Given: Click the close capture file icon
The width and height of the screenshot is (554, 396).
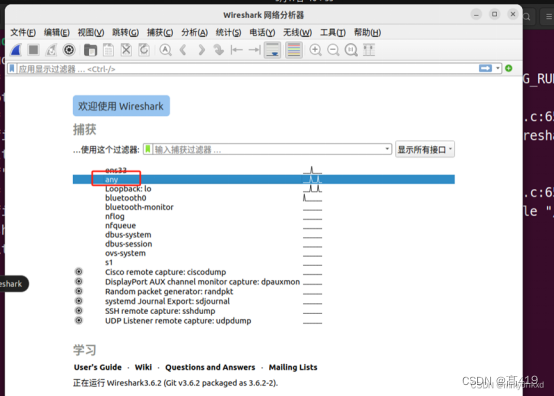Looking at the screenshot, I should click(x=126, y=50).
